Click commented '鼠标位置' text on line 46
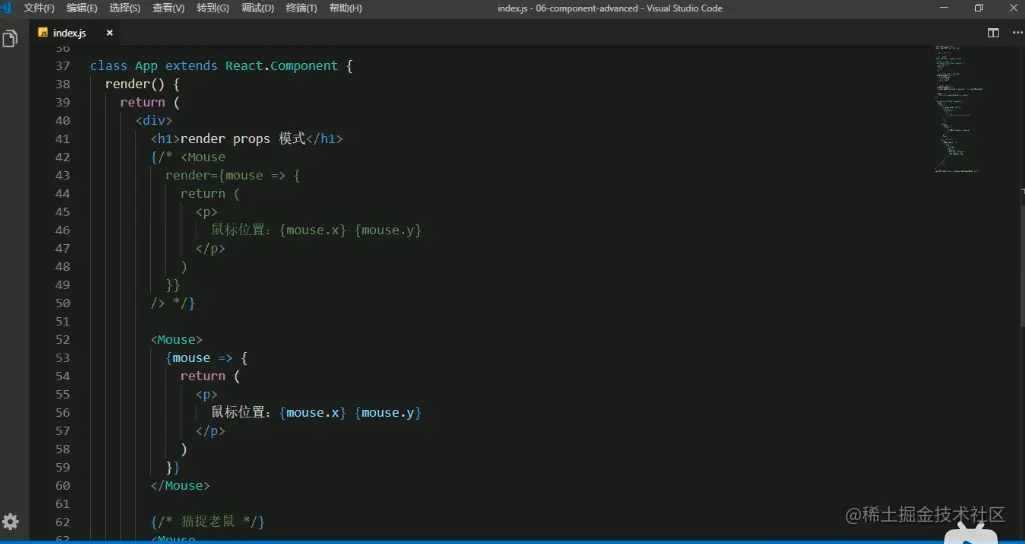Viewport: 1025px width, 544px height. point(237,230)
